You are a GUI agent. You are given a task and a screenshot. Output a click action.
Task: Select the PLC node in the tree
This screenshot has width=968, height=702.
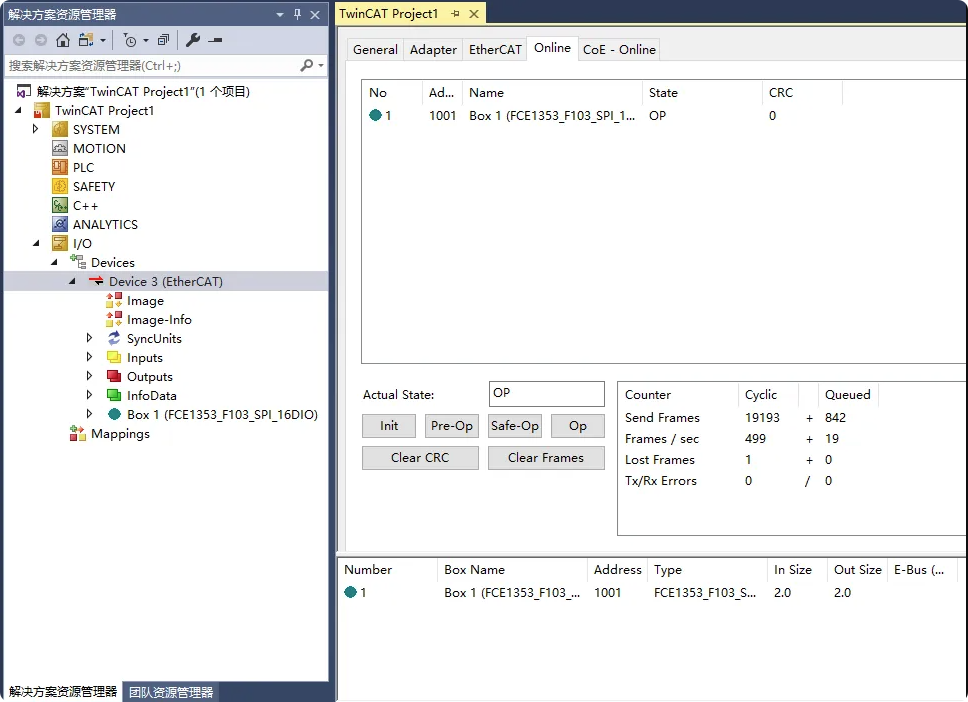83,167
